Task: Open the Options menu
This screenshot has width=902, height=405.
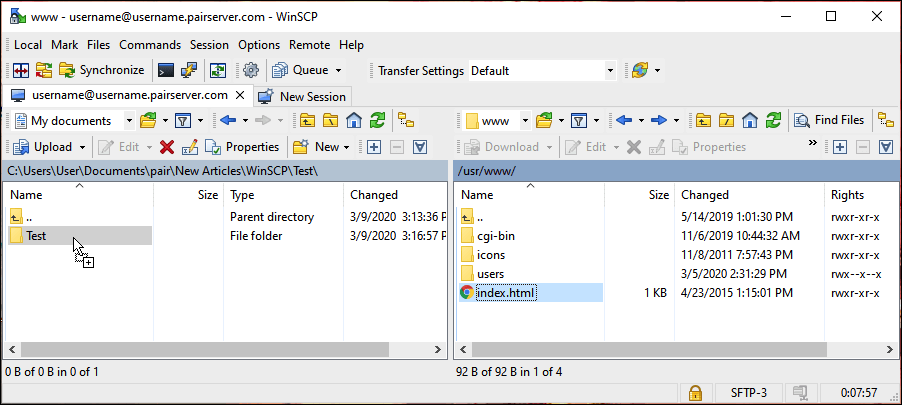Action: (x=259, y=45)
